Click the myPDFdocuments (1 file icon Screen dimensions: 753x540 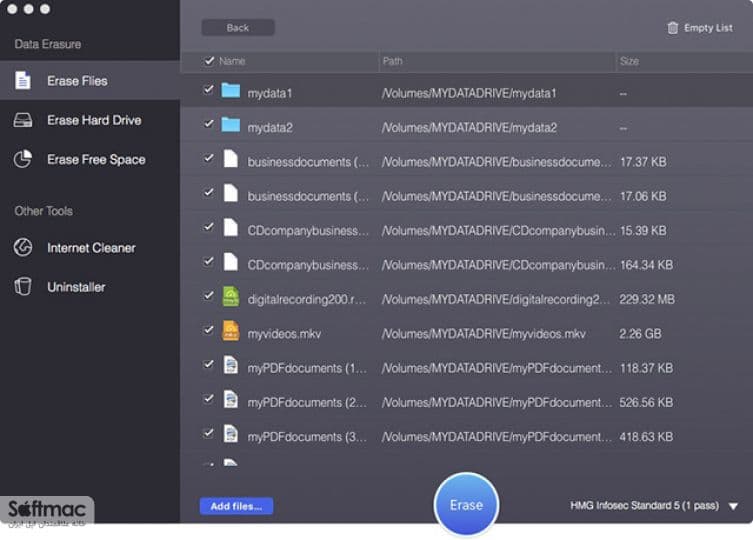coord(231,365)
